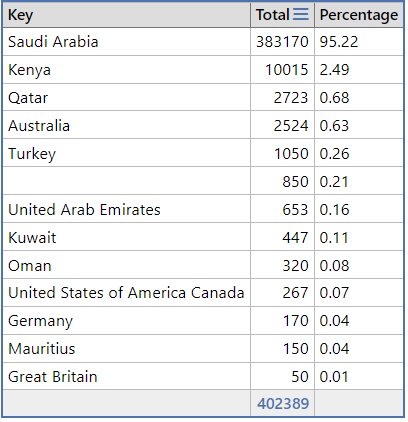Select the Oman row
This screenshot has height=422, width=408.
tap(203, 266)
